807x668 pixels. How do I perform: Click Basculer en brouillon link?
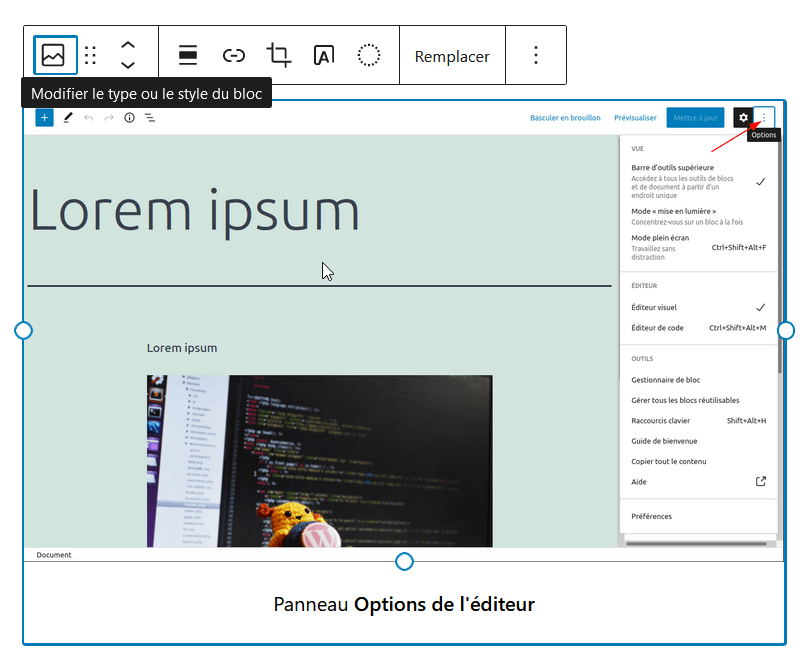tap(565, 118)
